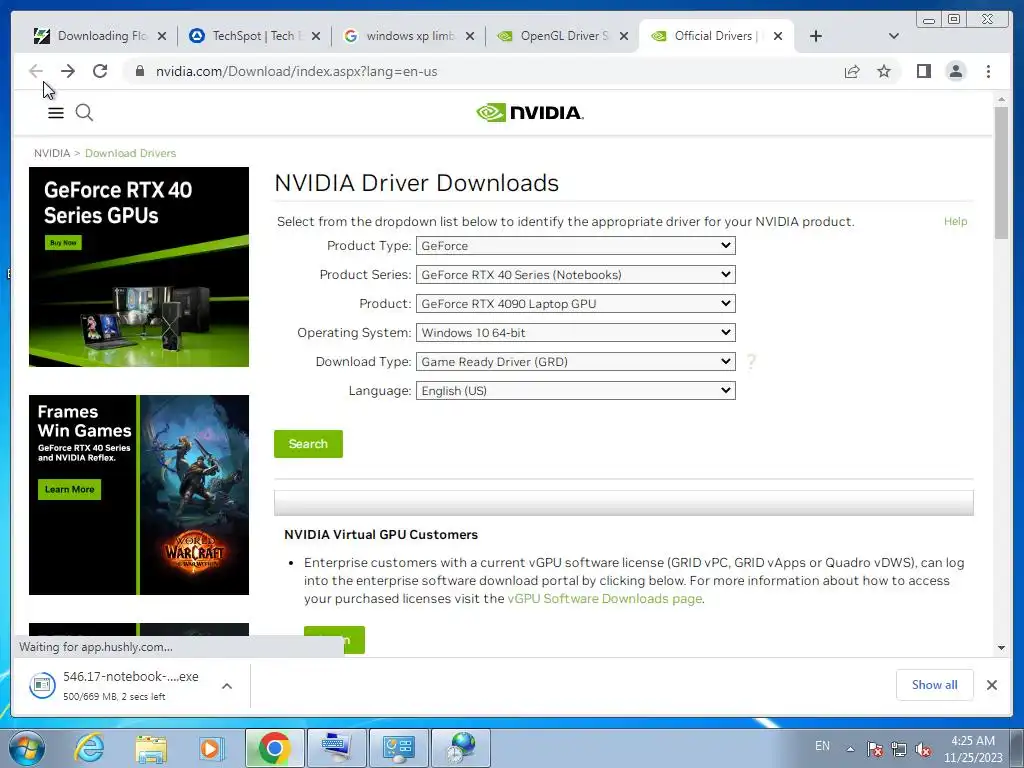
Task: Click the page vertical scrollbar thumb
Action: [1000, 172]
